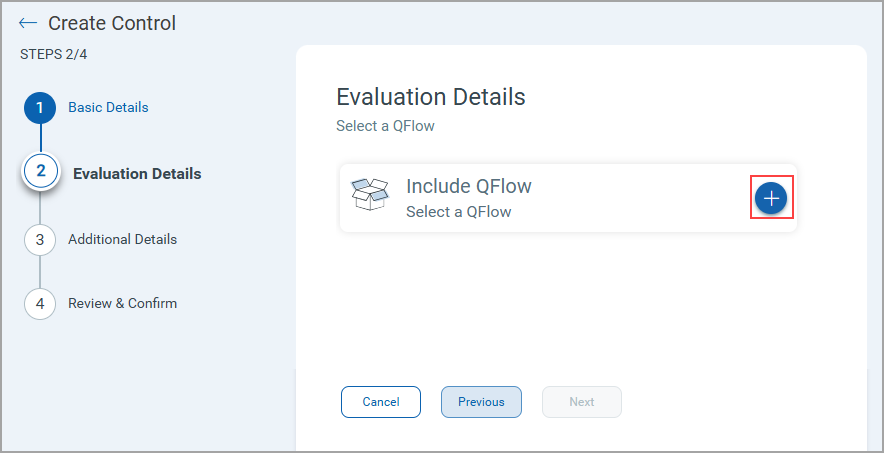Select step 4 circle in the stepper

(40, 304)
